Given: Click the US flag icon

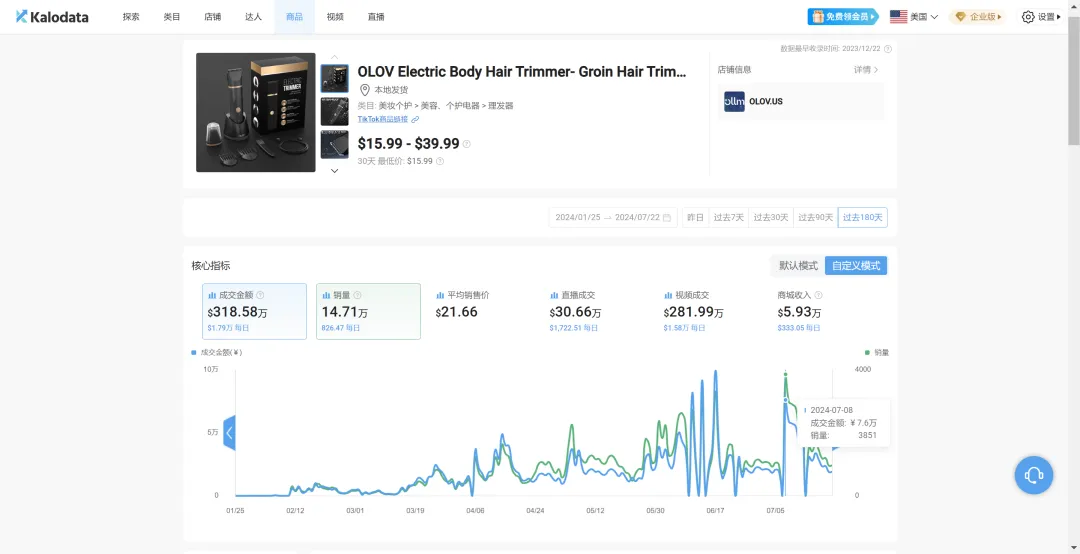Looking at the screenshot, I should click(x=898, y=17).
